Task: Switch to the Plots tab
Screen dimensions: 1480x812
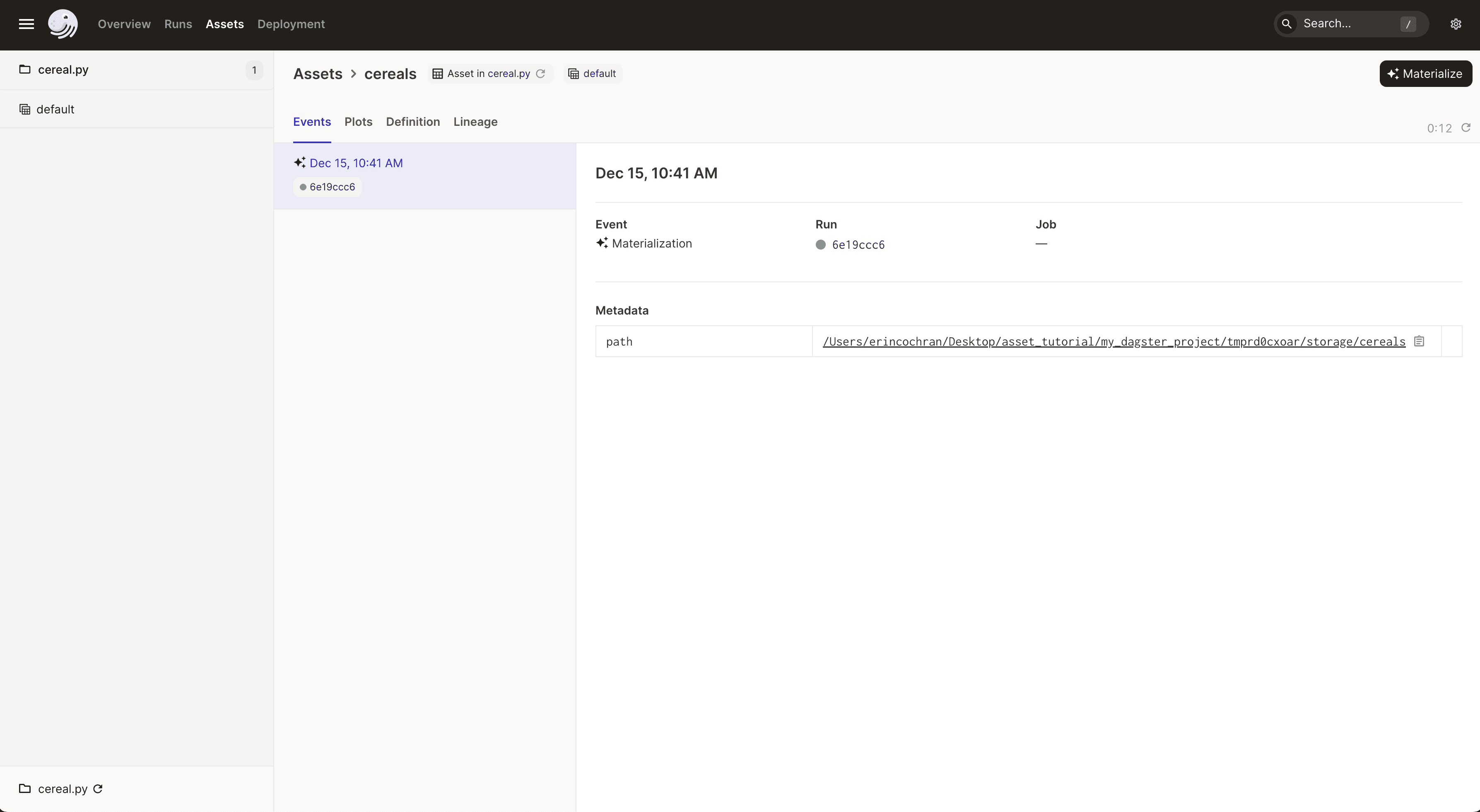Action: click(359, 122)
